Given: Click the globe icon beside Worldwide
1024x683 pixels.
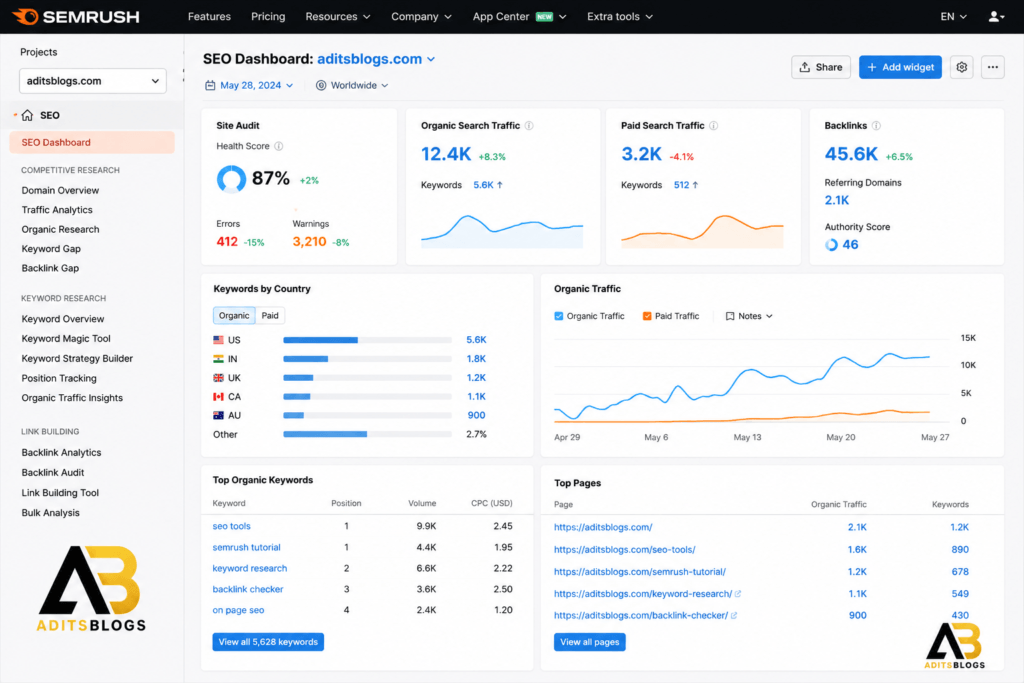Looking at the screenshot, I should (x=321, y=86).
